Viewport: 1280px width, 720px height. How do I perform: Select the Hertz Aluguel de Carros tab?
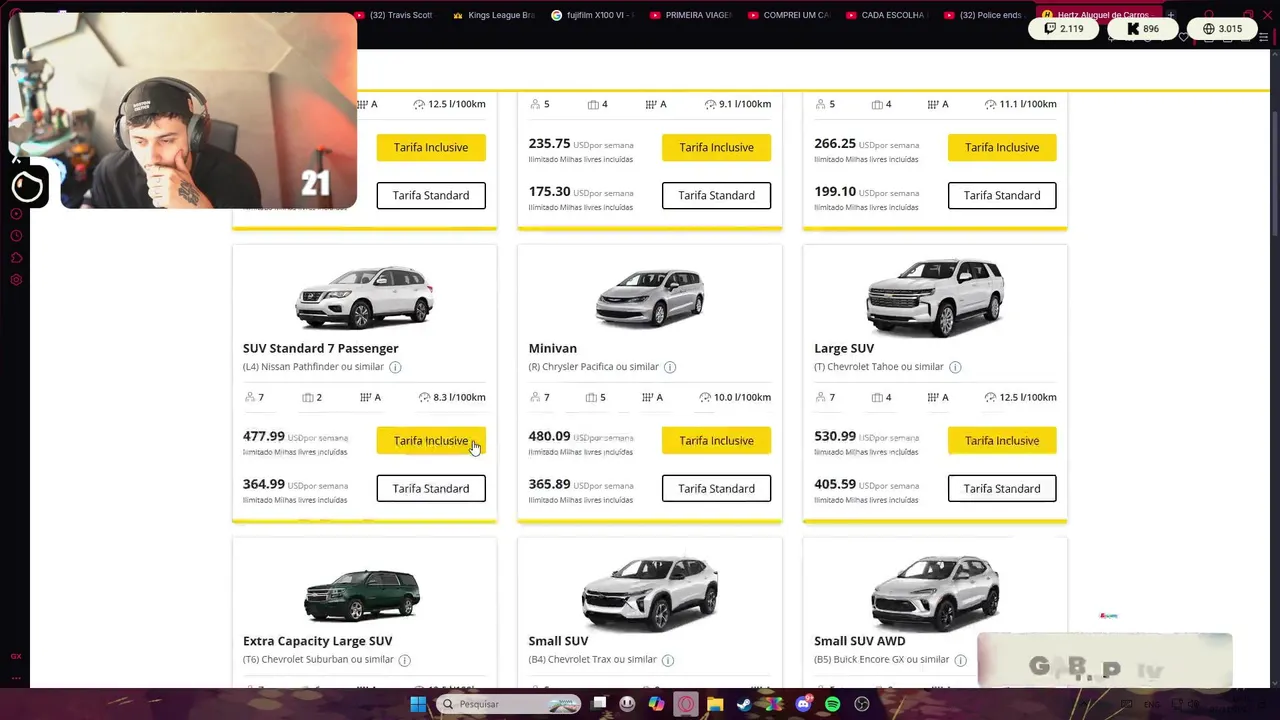(x=1097, y=15)
